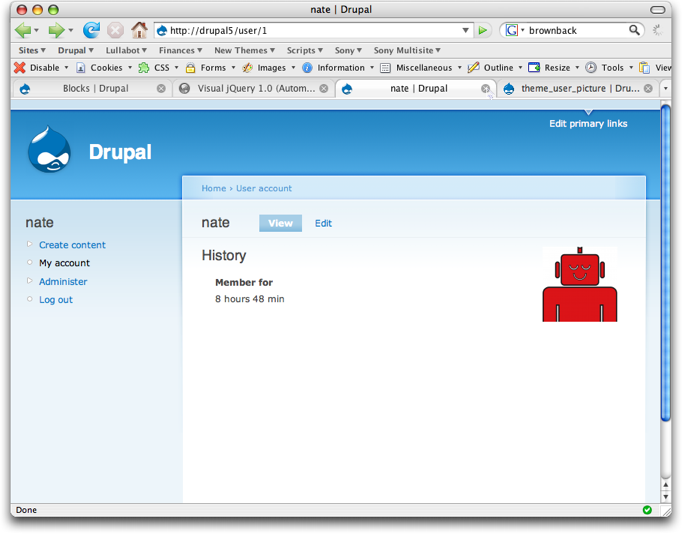Close the Visual jQuery tab
682x534 pixels.
click(x=324, y=89)
